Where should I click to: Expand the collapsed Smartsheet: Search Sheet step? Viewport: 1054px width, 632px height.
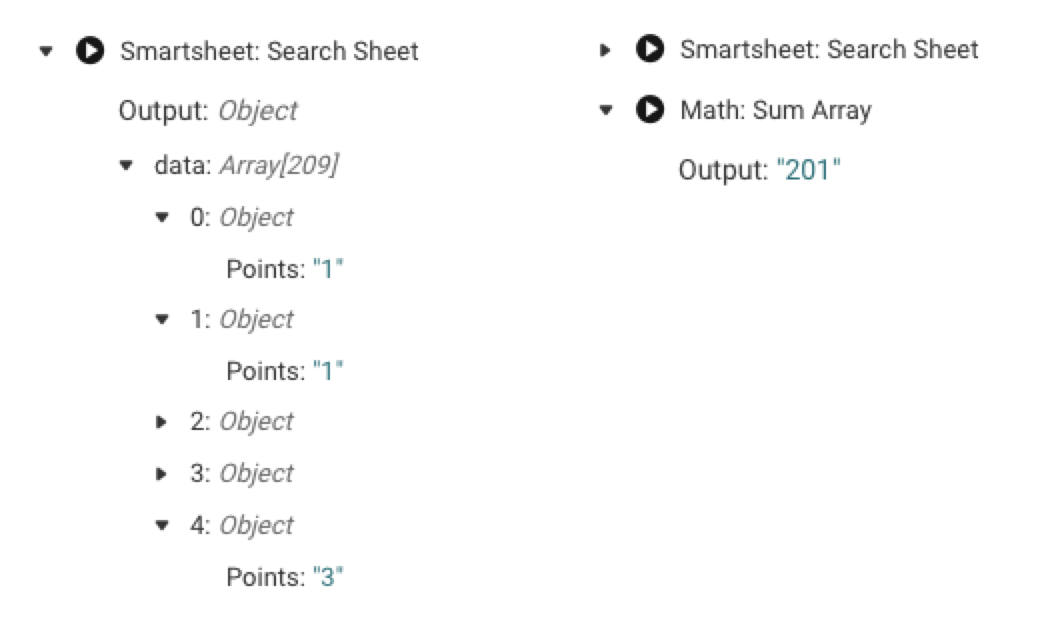pos(605,49)
